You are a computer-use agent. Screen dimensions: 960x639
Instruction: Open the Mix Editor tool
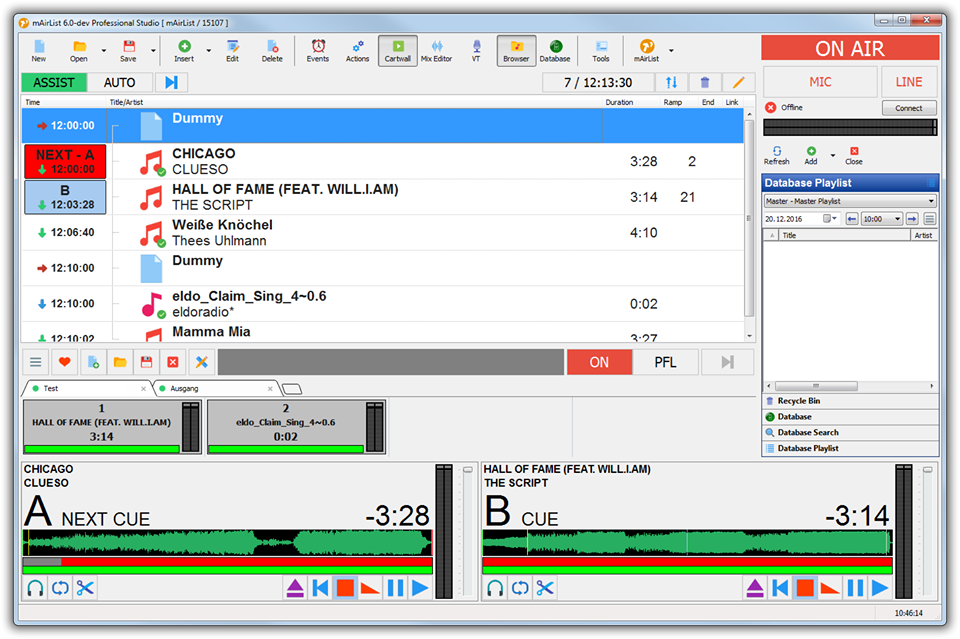coord(436,51)
